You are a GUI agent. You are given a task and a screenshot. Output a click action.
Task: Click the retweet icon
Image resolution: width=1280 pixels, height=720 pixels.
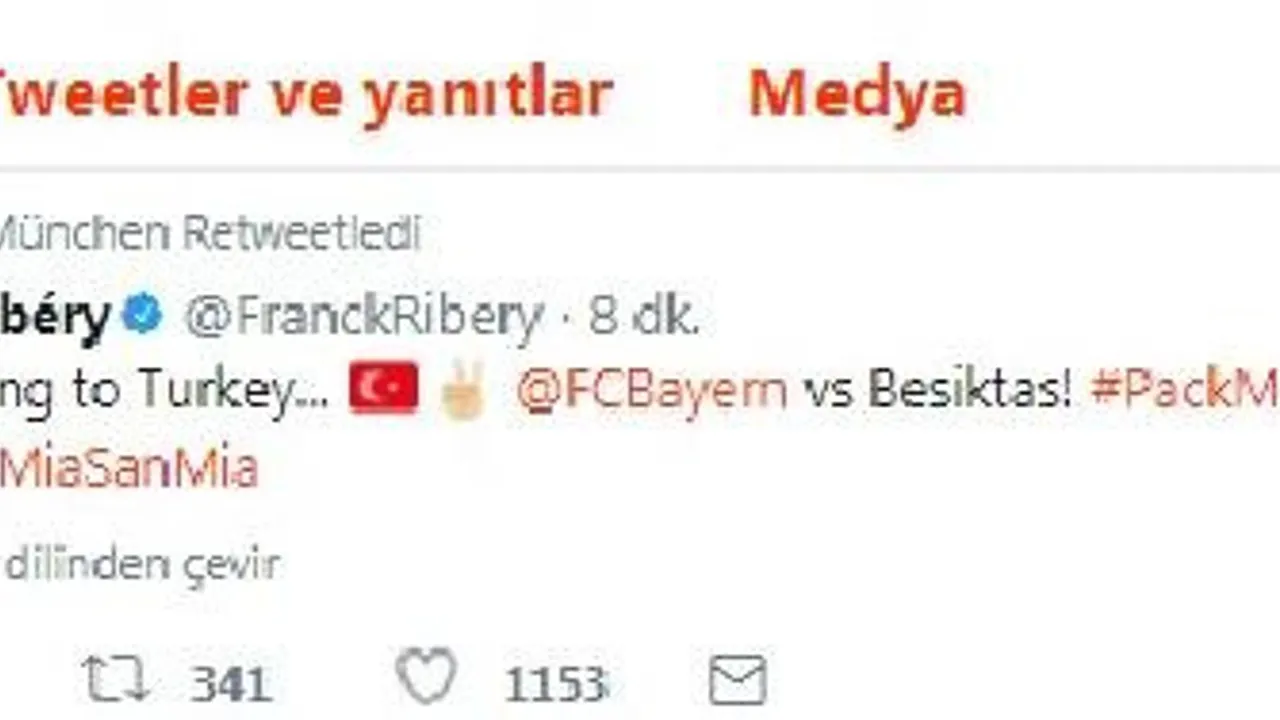point(117,681)
